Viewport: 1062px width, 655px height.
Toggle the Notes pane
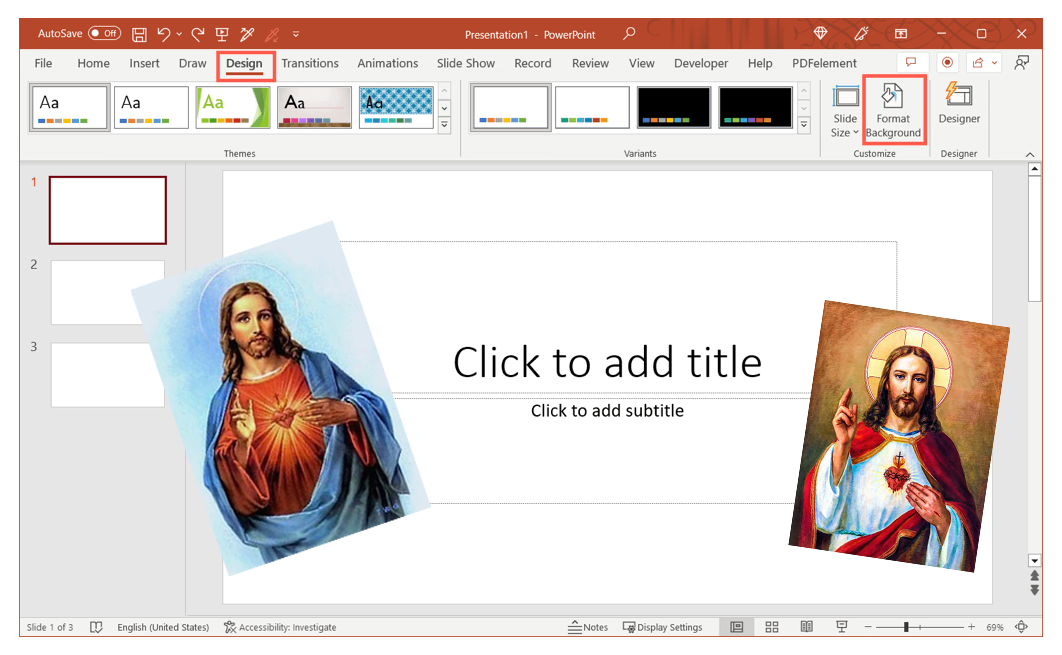pos(588,627)
